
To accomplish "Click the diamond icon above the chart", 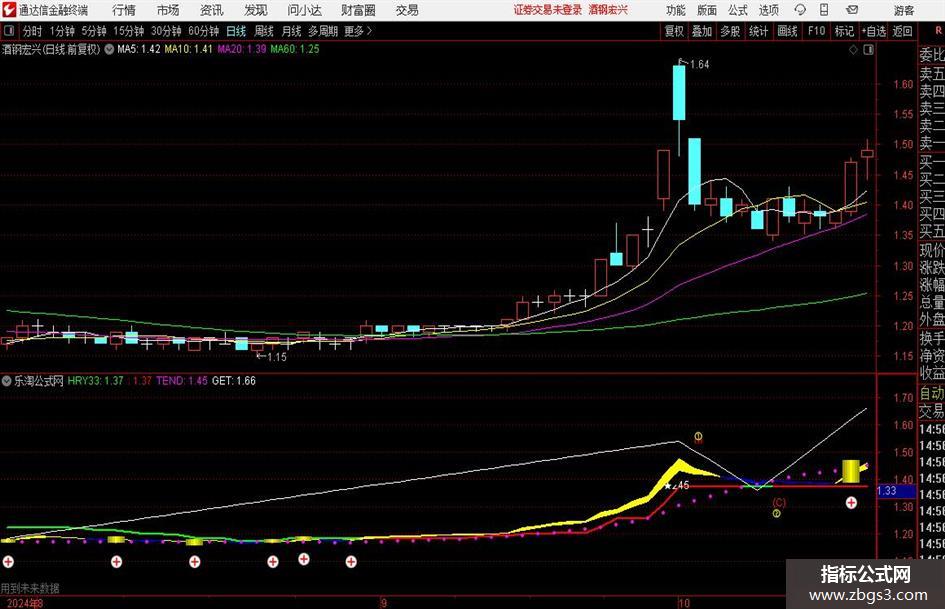I will pyautogui.click(x=853, y=50).
